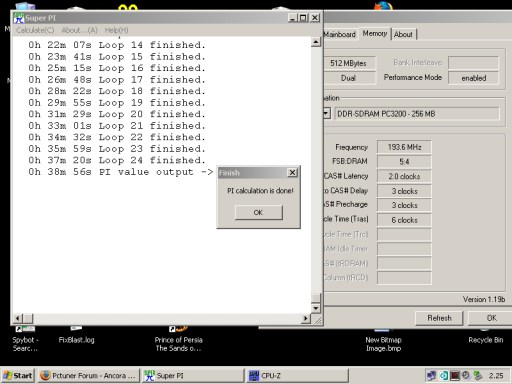The image size is (512, 384).
Task: Switch to Pctuner Forum Firefox taskbar item
Action: [x=88, y=376]
